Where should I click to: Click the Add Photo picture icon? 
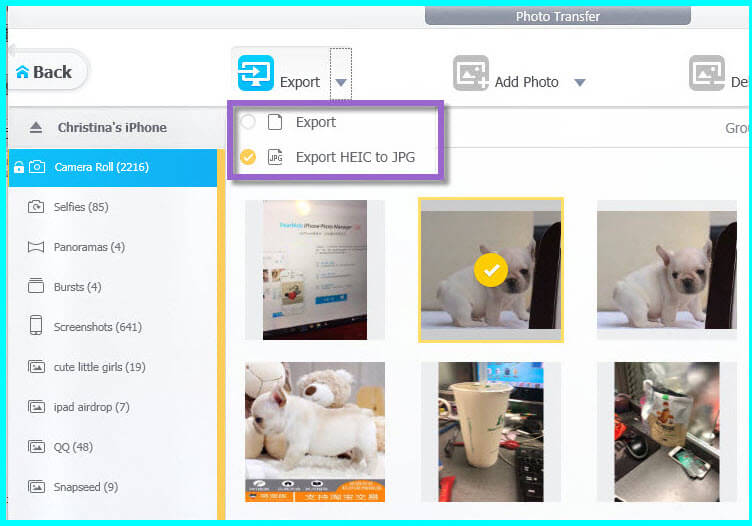[471, 73]
